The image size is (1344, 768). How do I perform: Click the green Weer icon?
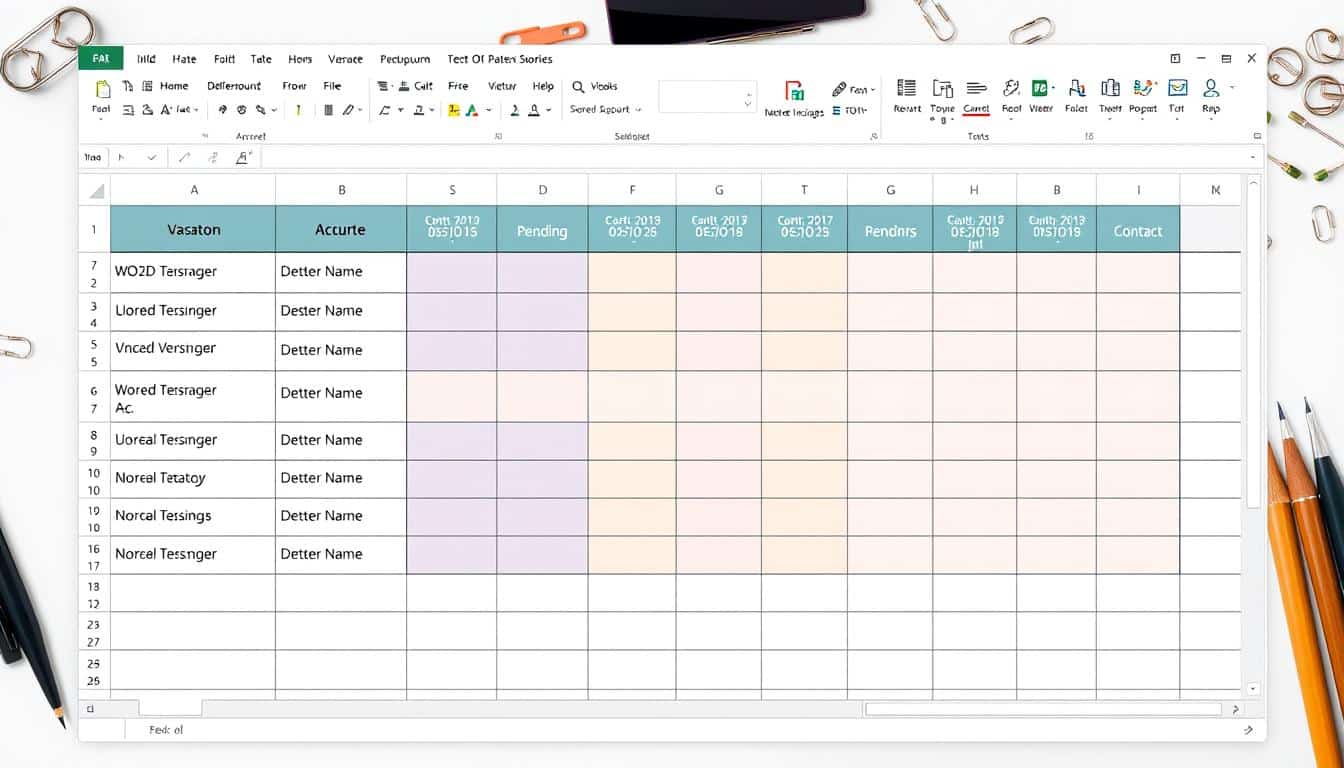coord(1040,89)
